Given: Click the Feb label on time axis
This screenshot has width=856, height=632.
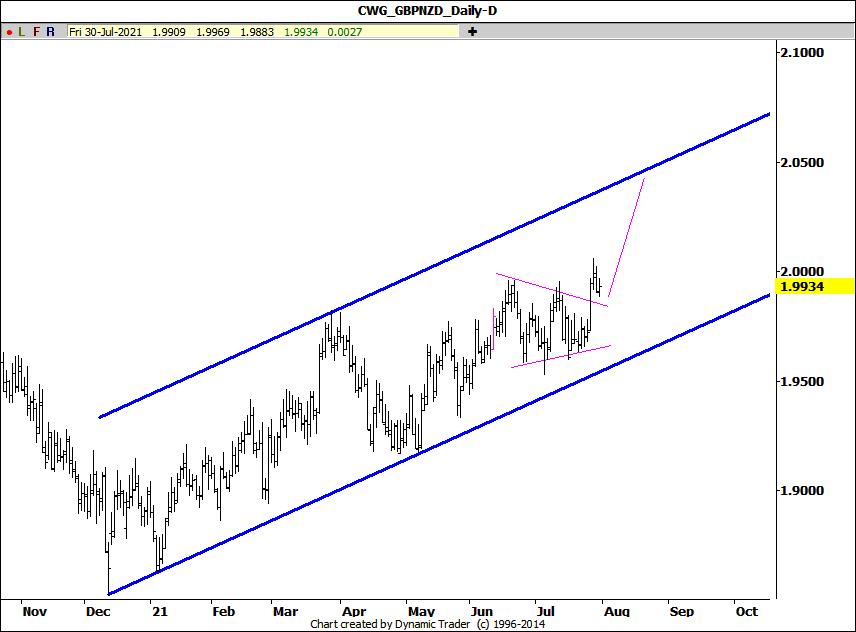Looking at the screenshot, I should tap(224, 611).
